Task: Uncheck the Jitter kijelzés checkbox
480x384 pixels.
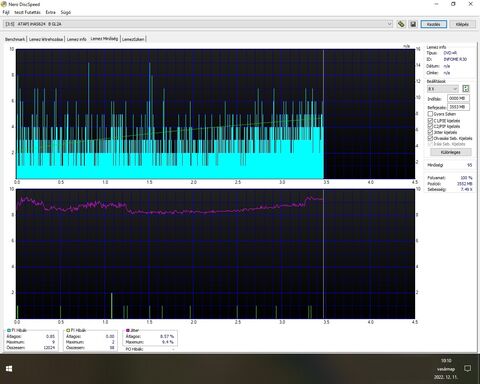Action: click(430, 132)
